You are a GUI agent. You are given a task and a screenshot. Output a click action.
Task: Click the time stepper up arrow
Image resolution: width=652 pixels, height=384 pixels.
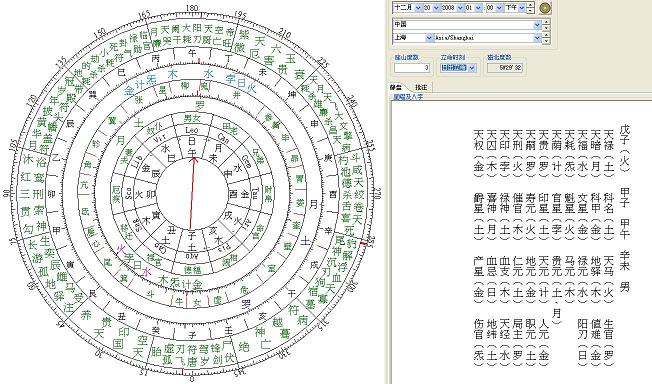[531, 5]
